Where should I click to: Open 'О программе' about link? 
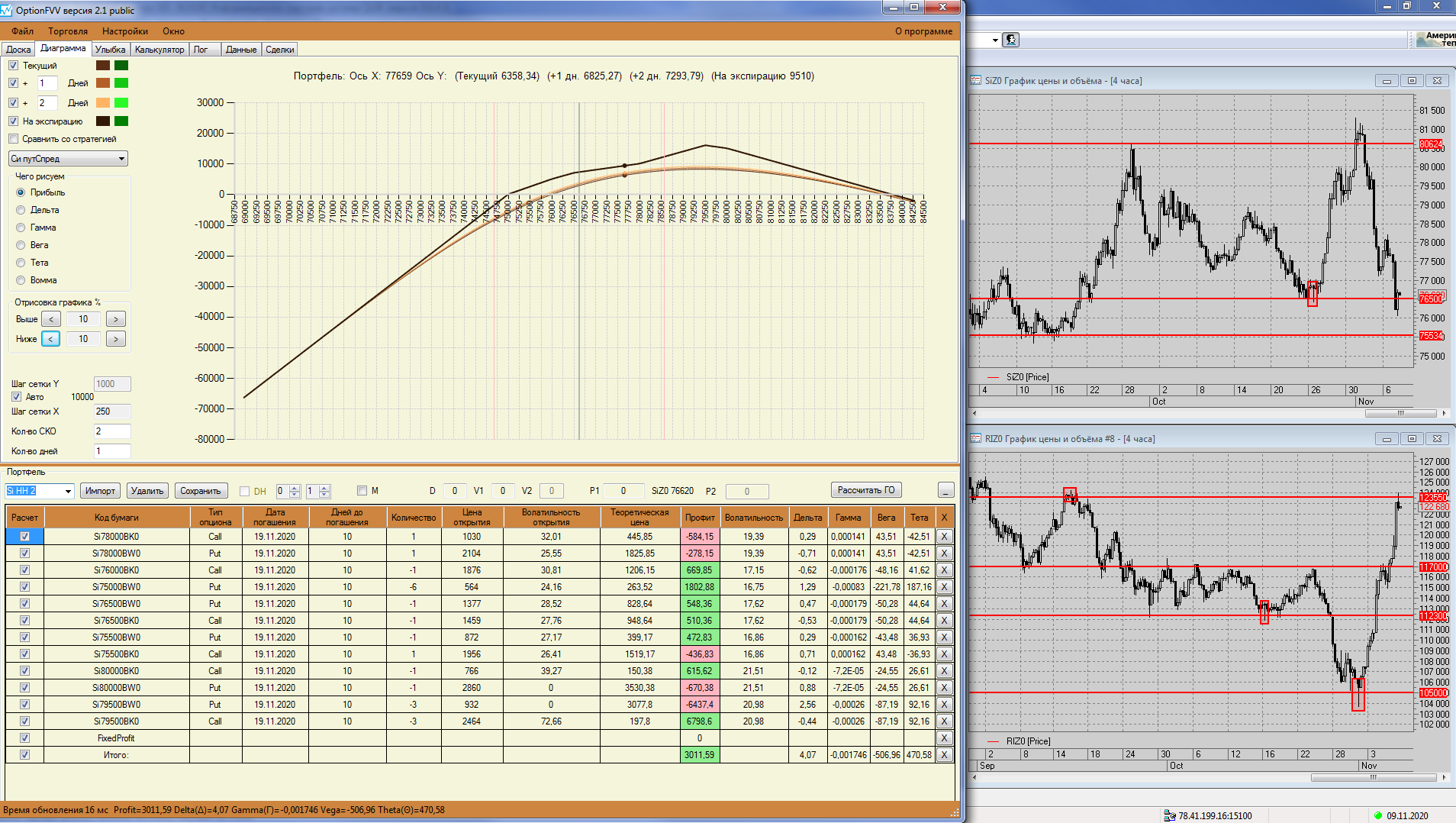click(x=923, y=31)
